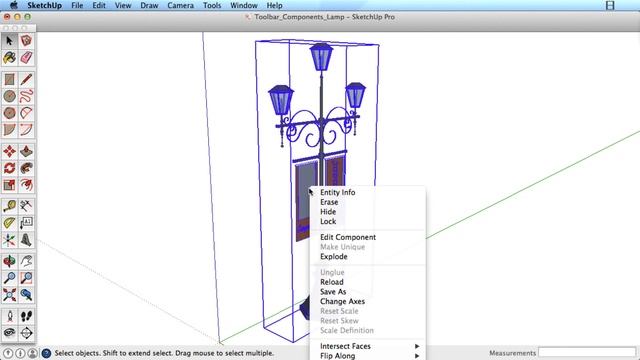This screenshot has width=640, height=360.
Task: Activate the Walk footprints tool
Action: pyautogui.click(x=27, y=316)
